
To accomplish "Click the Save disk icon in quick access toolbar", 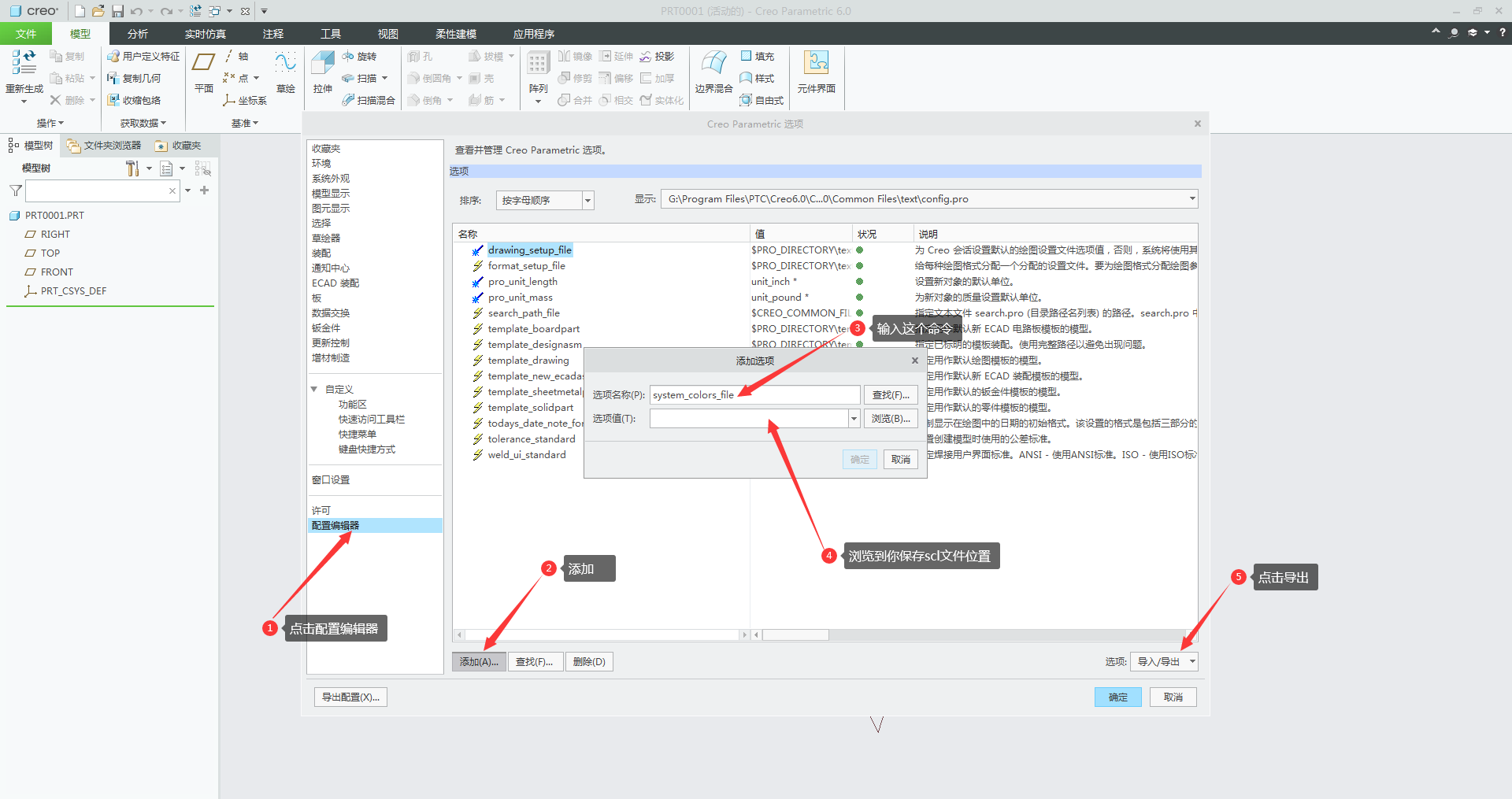I will point(117,11).
